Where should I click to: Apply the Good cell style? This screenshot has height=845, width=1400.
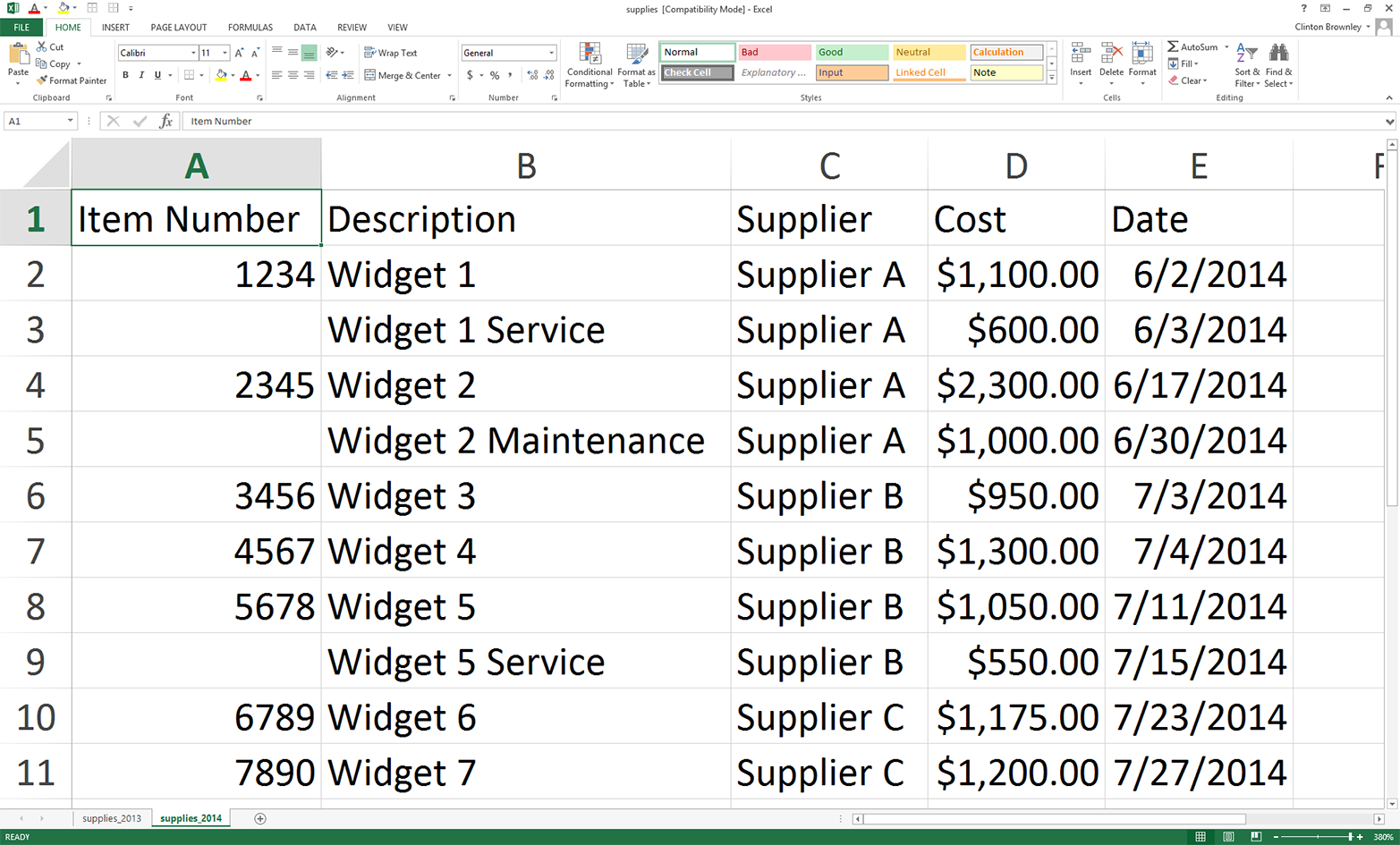click(850, 52)
